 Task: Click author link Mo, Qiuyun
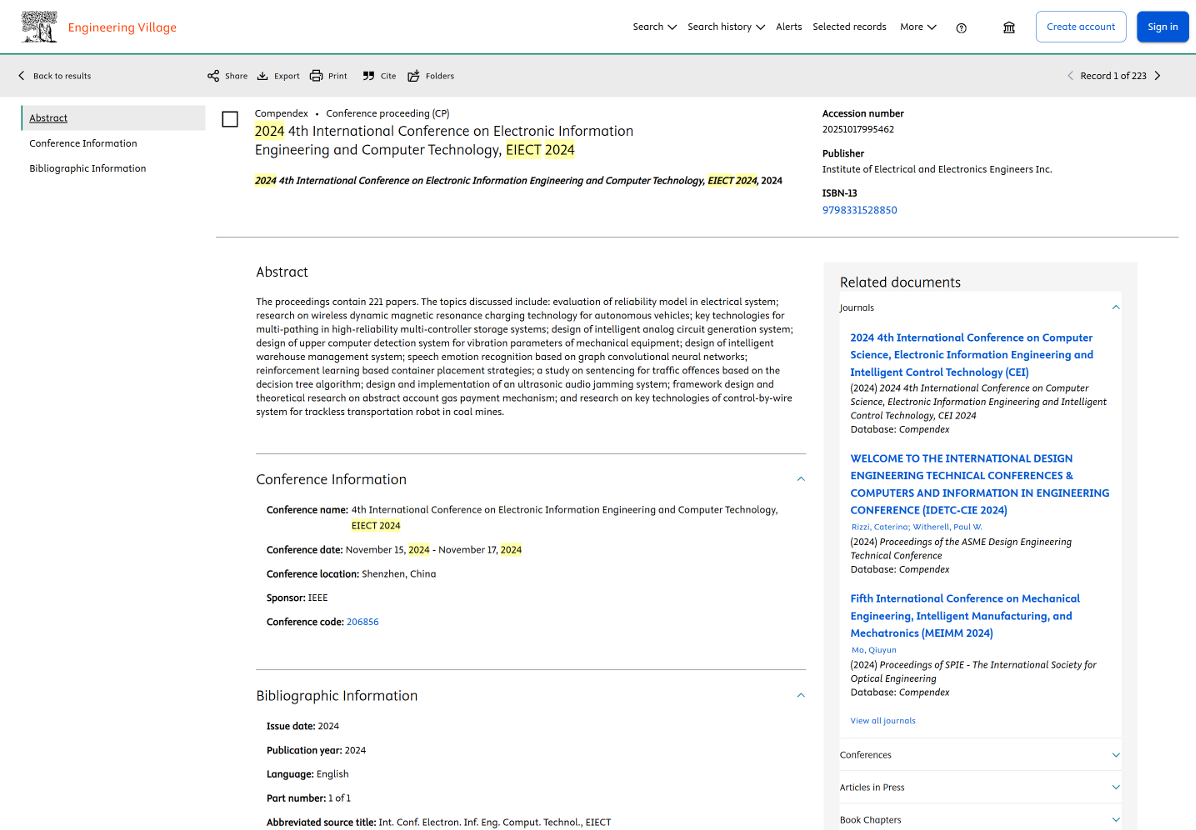tap(874, 650)
